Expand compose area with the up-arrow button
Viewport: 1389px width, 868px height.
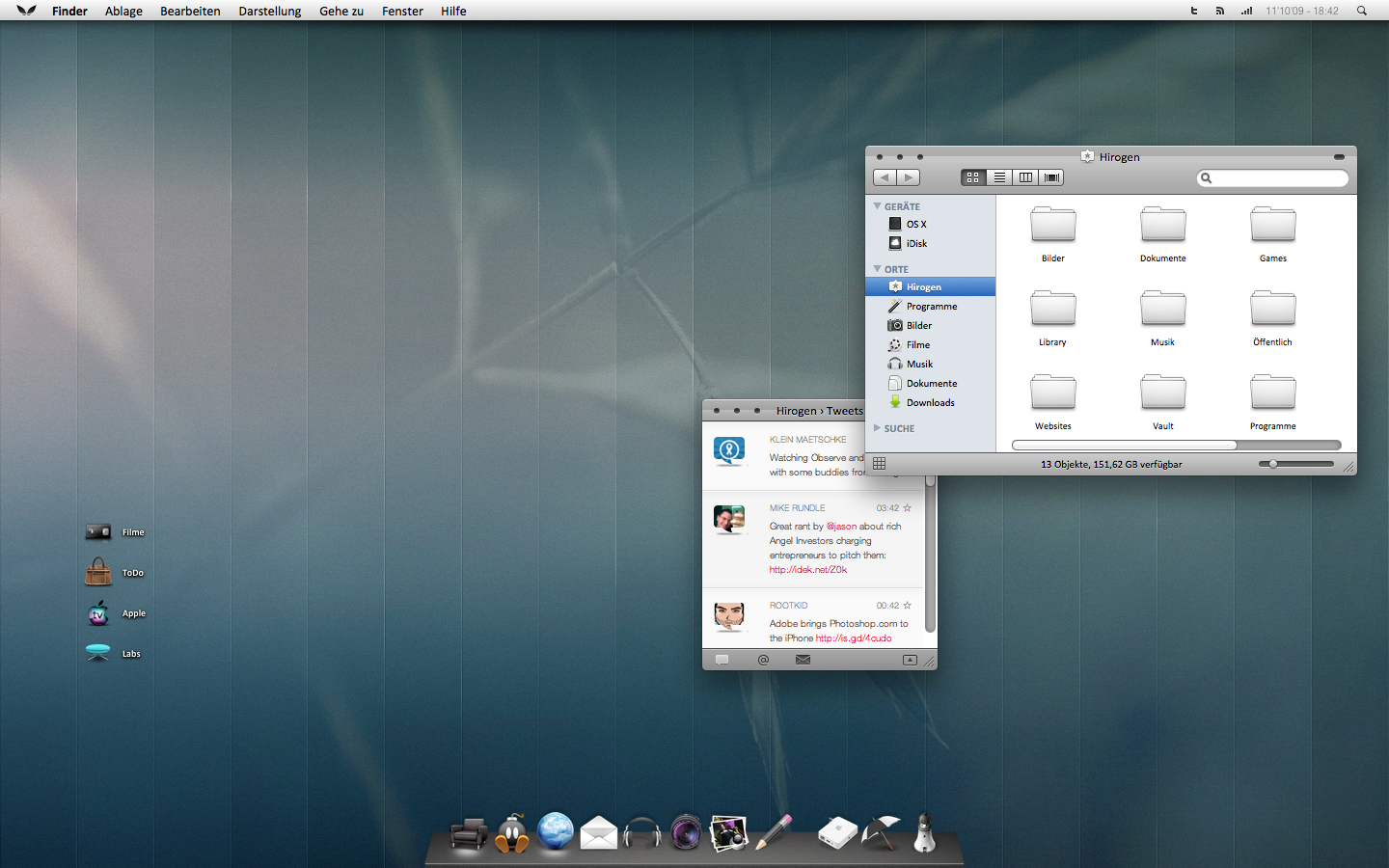[x=910, y=660]
